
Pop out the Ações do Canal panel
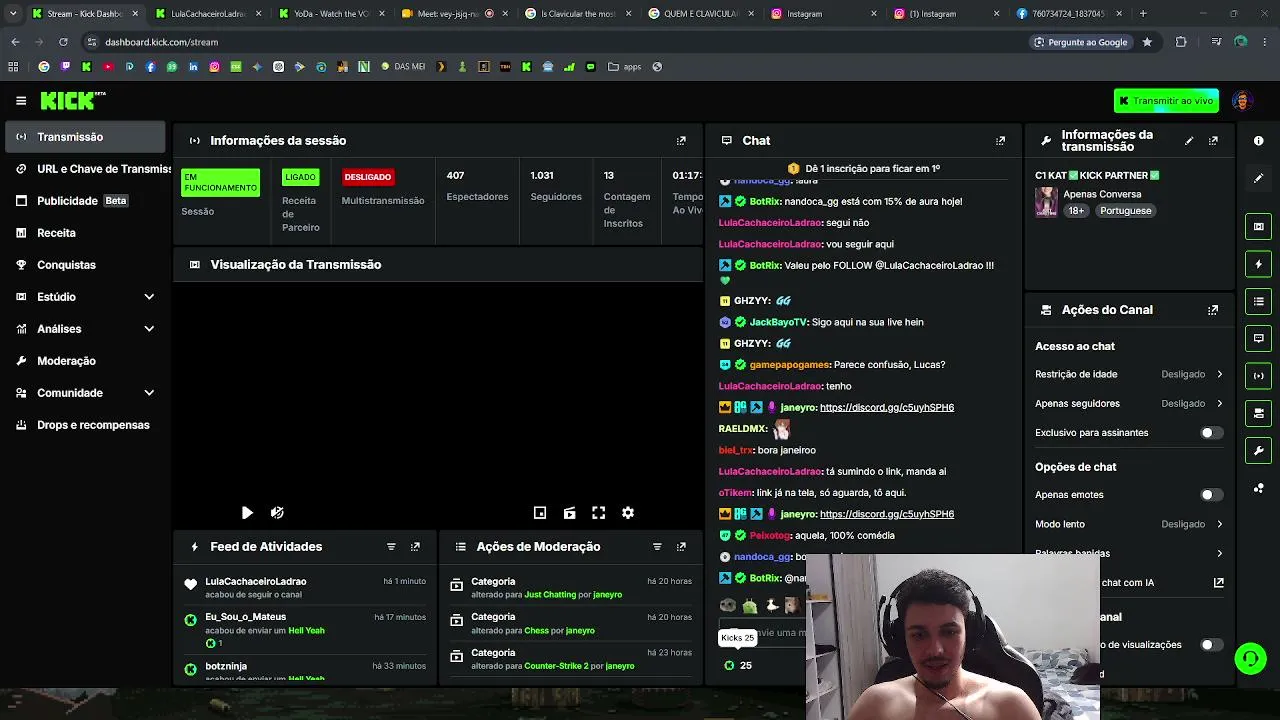[1213, 310]
